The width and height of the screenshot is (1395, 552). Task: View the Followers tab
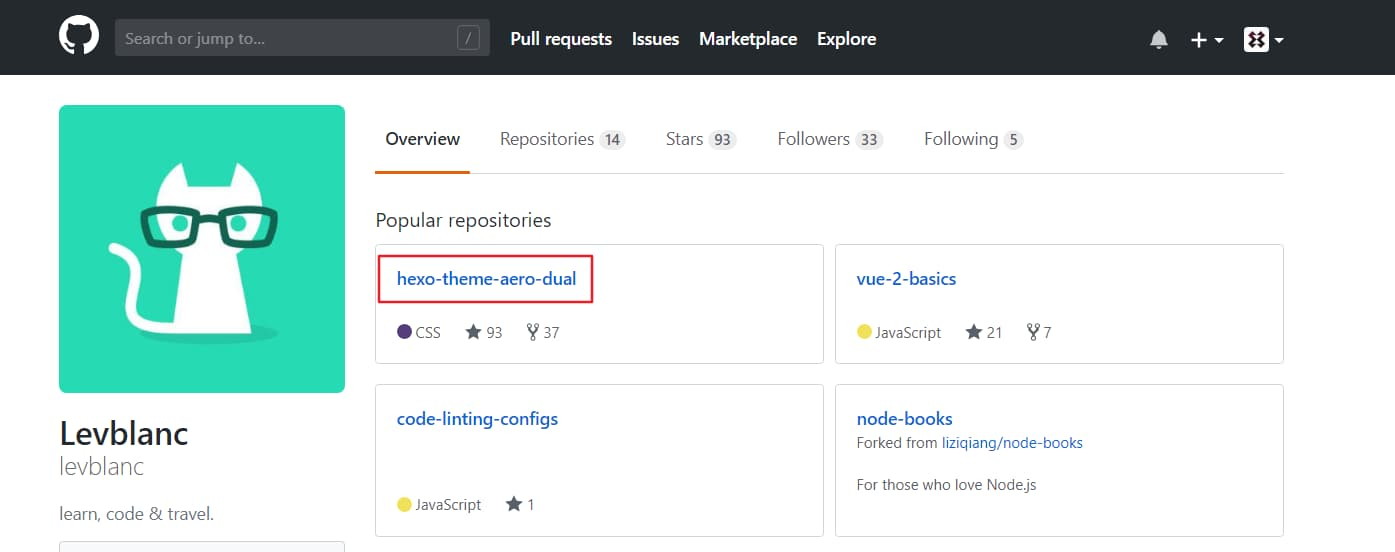tap(830, 139)
